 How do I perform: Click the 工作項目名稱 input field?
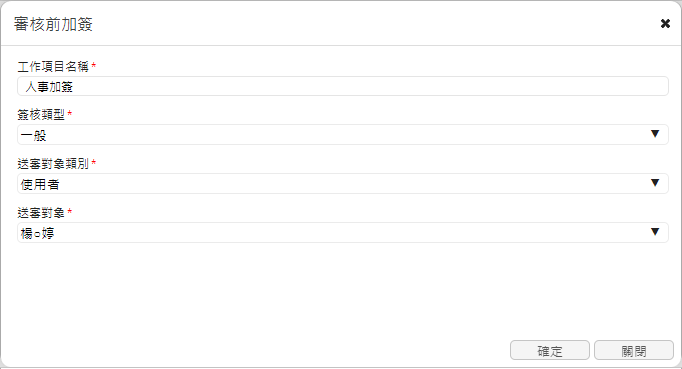point(343,86)
